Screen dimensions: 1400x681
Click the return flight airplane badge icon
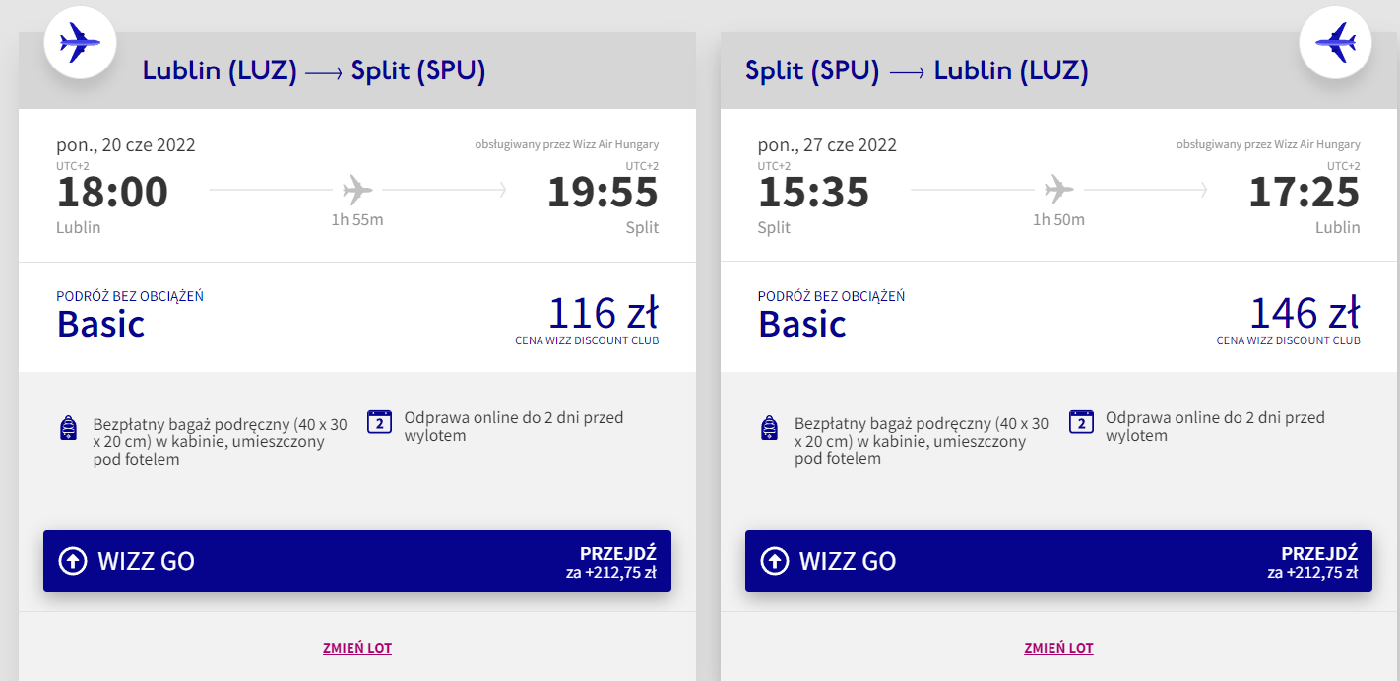tap(1335, 42)
